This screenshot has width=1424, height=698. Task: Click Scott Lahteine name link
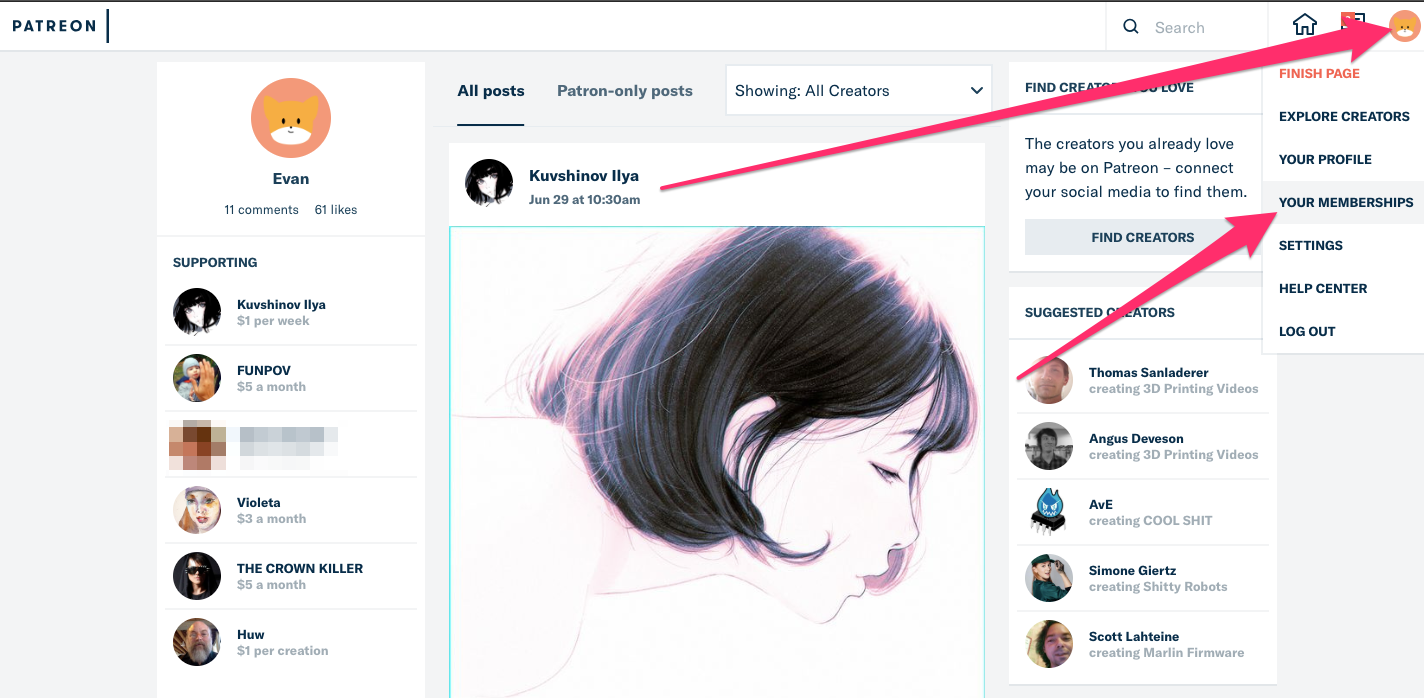click(1134, 636)
